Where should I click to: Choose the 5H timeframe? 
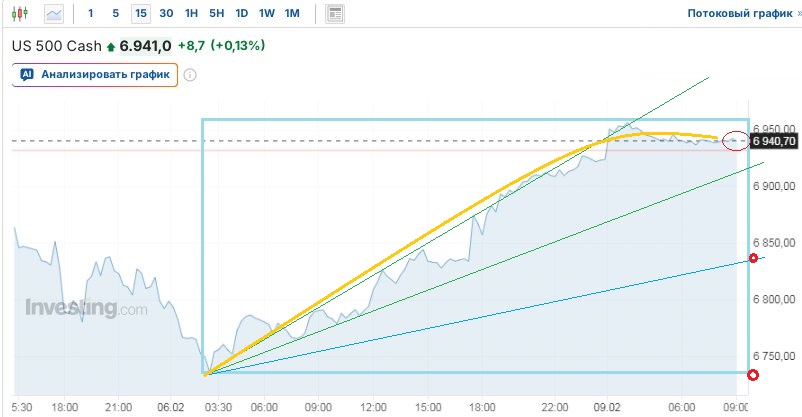[216, 14]
